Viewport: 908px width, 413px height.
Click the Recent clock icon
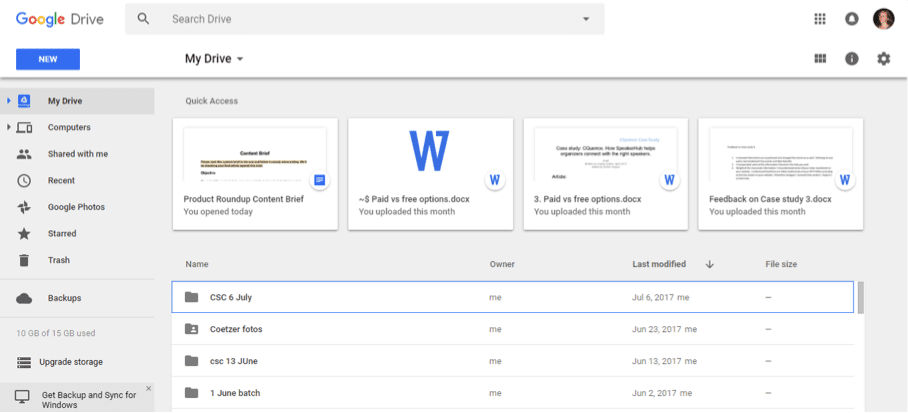pos(24,181)
